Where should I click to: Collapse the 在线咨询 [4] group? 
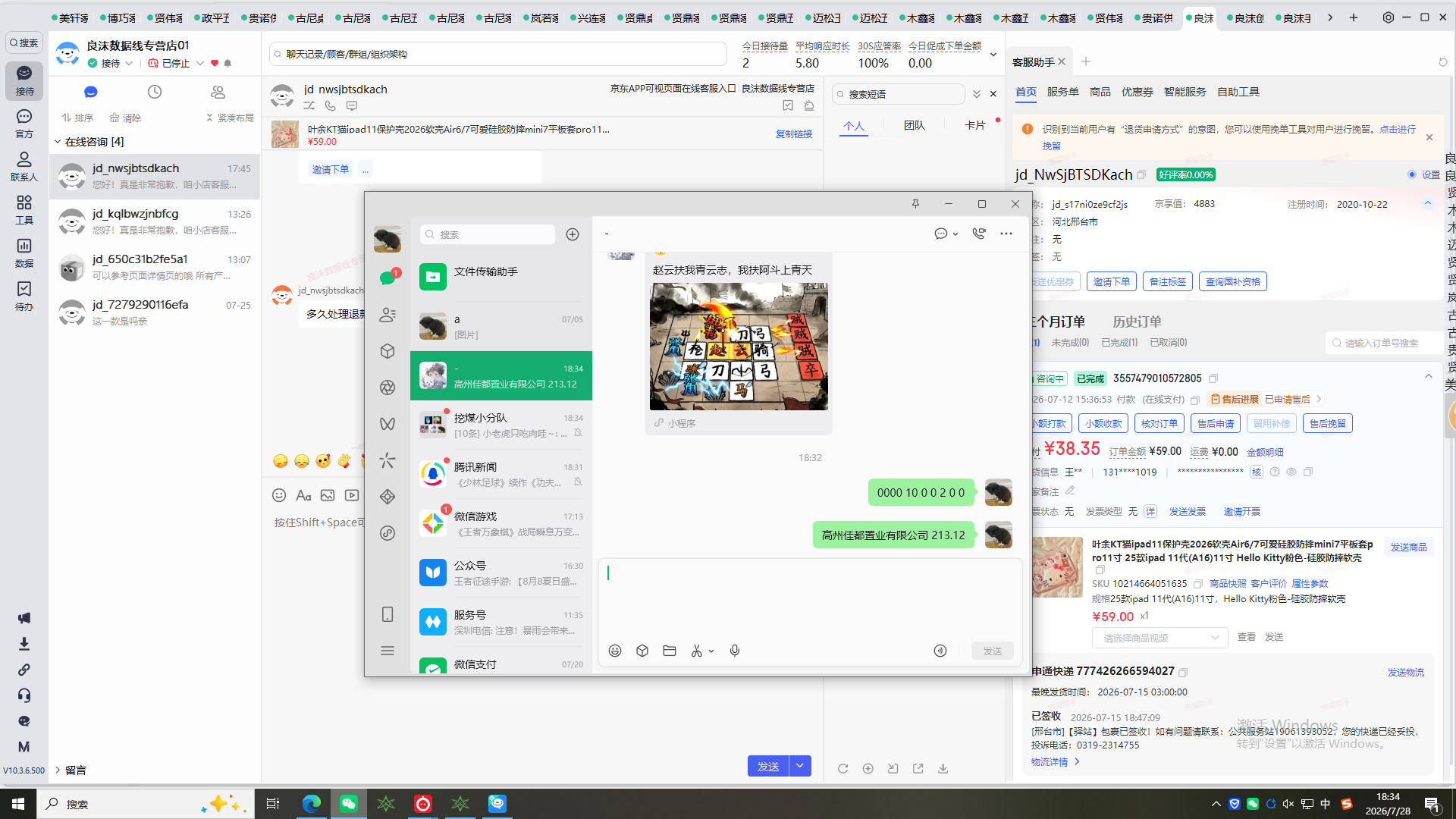coord(58,142)
